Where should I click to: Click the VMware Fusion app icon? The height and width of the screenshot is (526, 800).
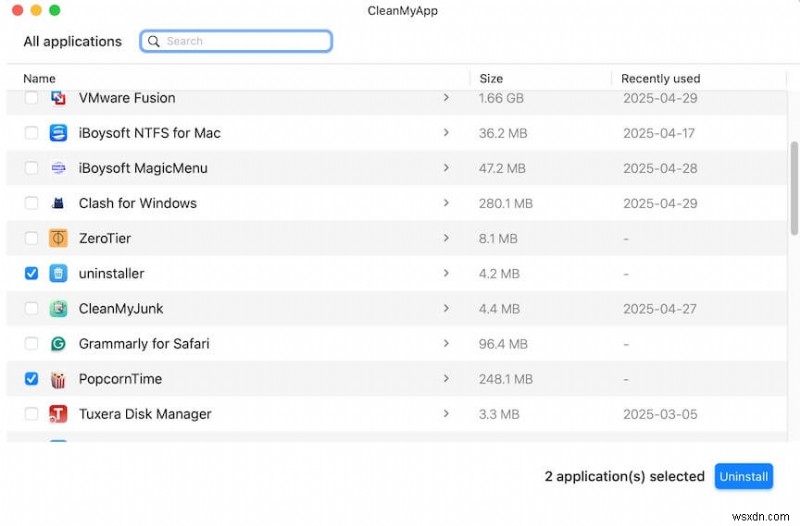click(58, 97)
